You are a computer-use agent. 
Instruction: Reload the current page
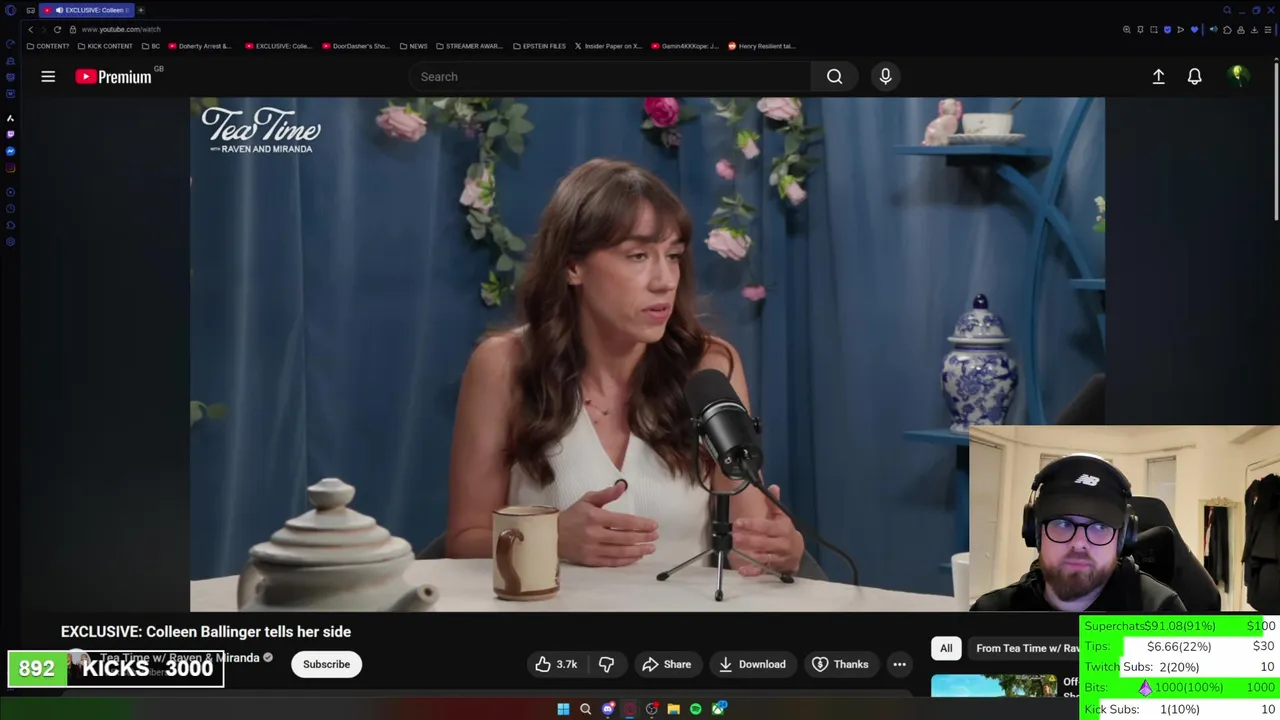click(x=57, y=29)
